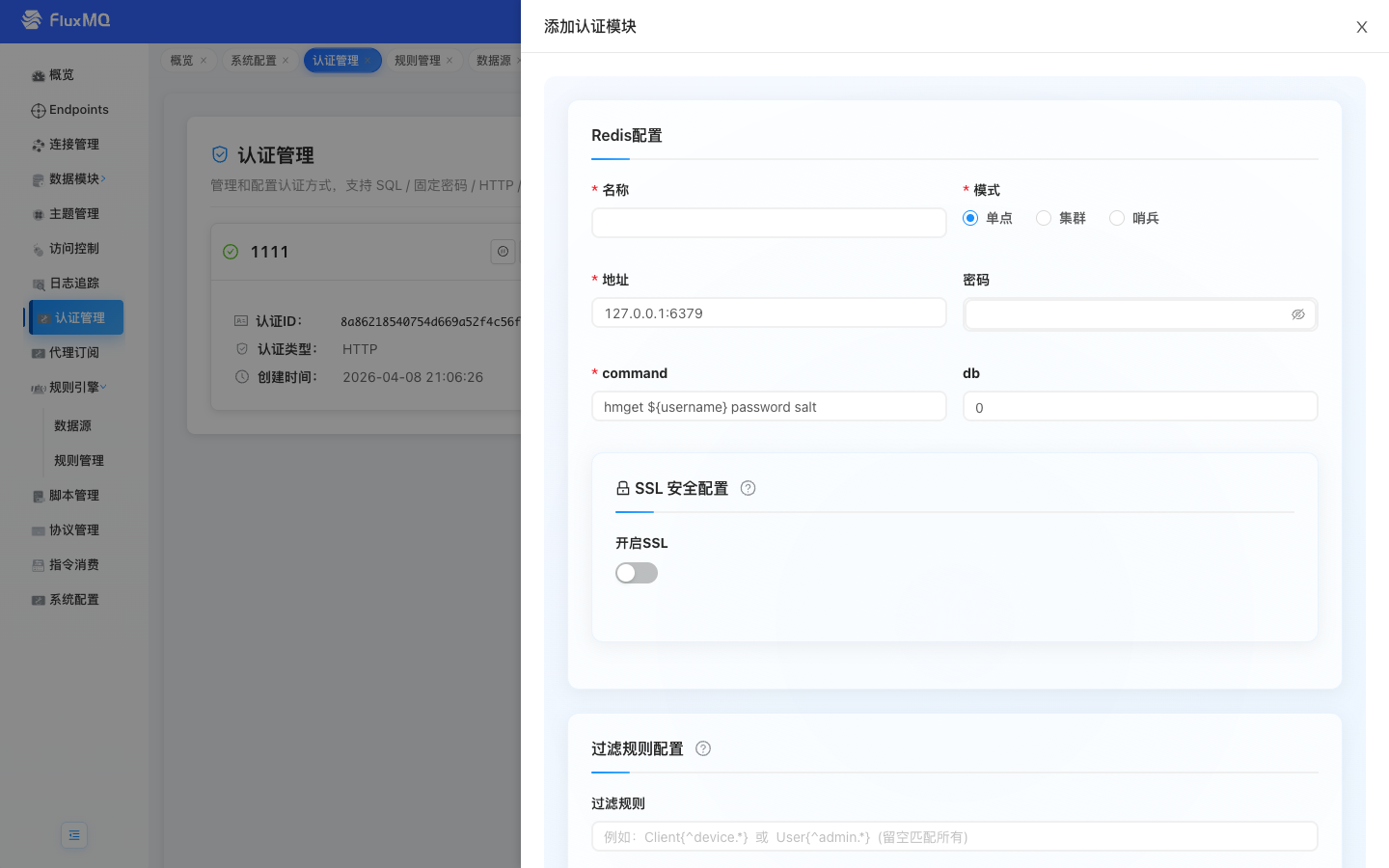The width and height of the screenshot is (1389, 868).
Task: Close the 添加认证模块 drawer
Action: click(x=1362, y=27)
